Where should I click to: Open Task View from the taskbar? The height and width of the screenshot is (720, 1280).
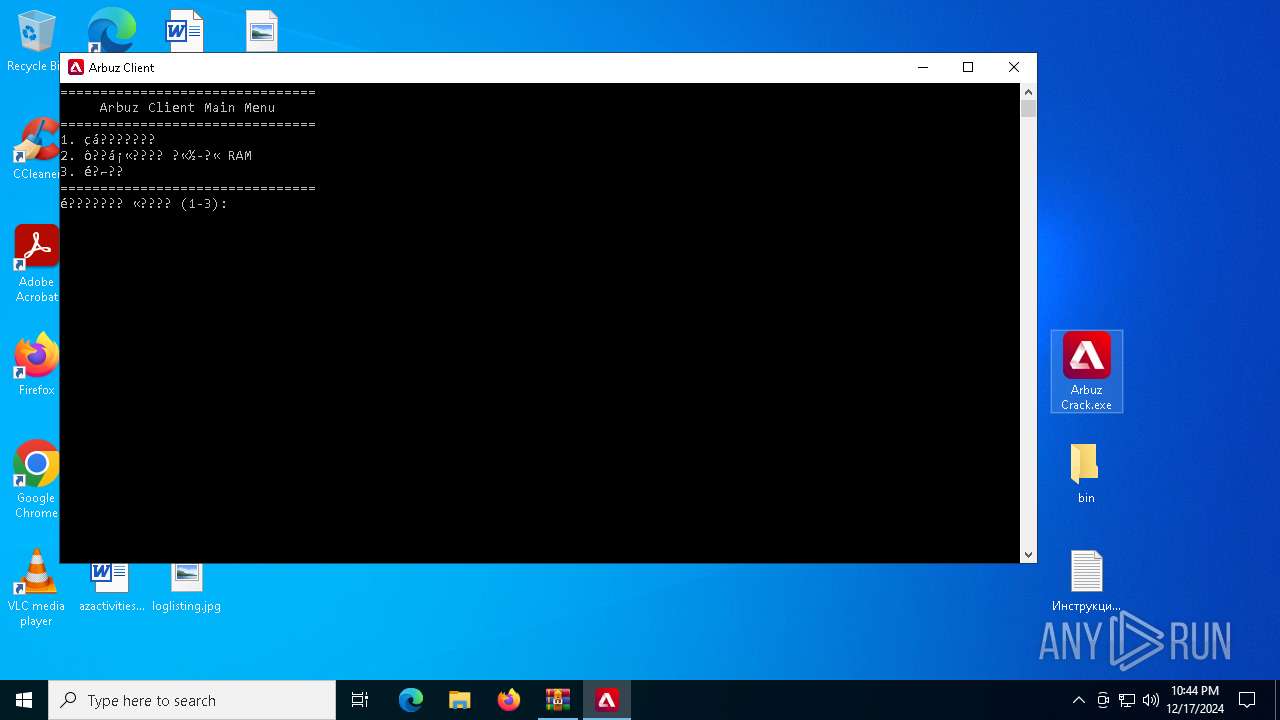360,700
